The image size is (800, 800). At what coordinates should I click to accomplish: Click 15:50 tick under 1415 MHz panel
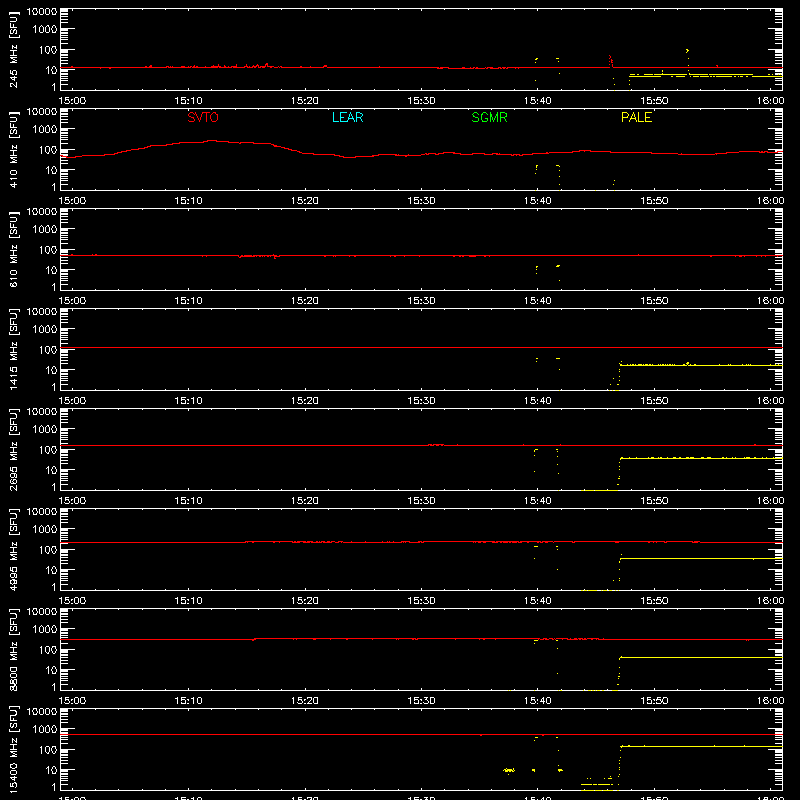[654, 401]
